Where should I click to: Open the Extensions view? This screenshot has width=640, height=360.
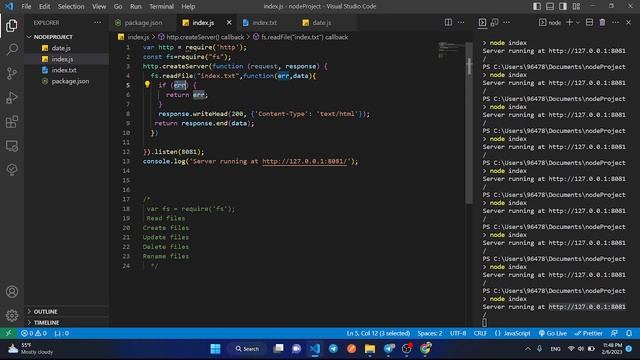(12, 122)
